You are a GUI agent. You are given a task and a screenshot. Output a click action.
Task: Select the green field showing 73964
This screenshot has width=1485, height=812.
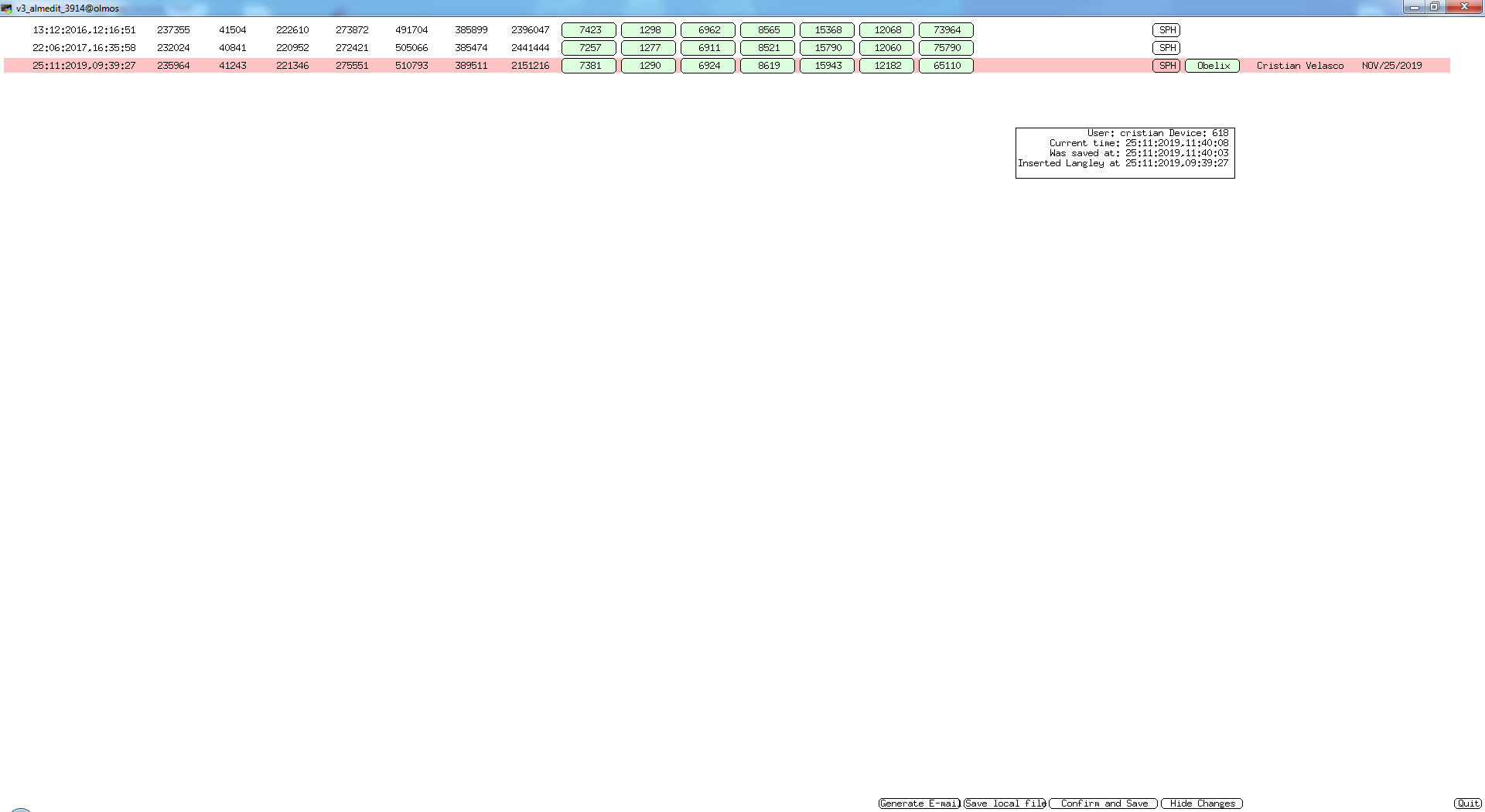pos(947,30)
